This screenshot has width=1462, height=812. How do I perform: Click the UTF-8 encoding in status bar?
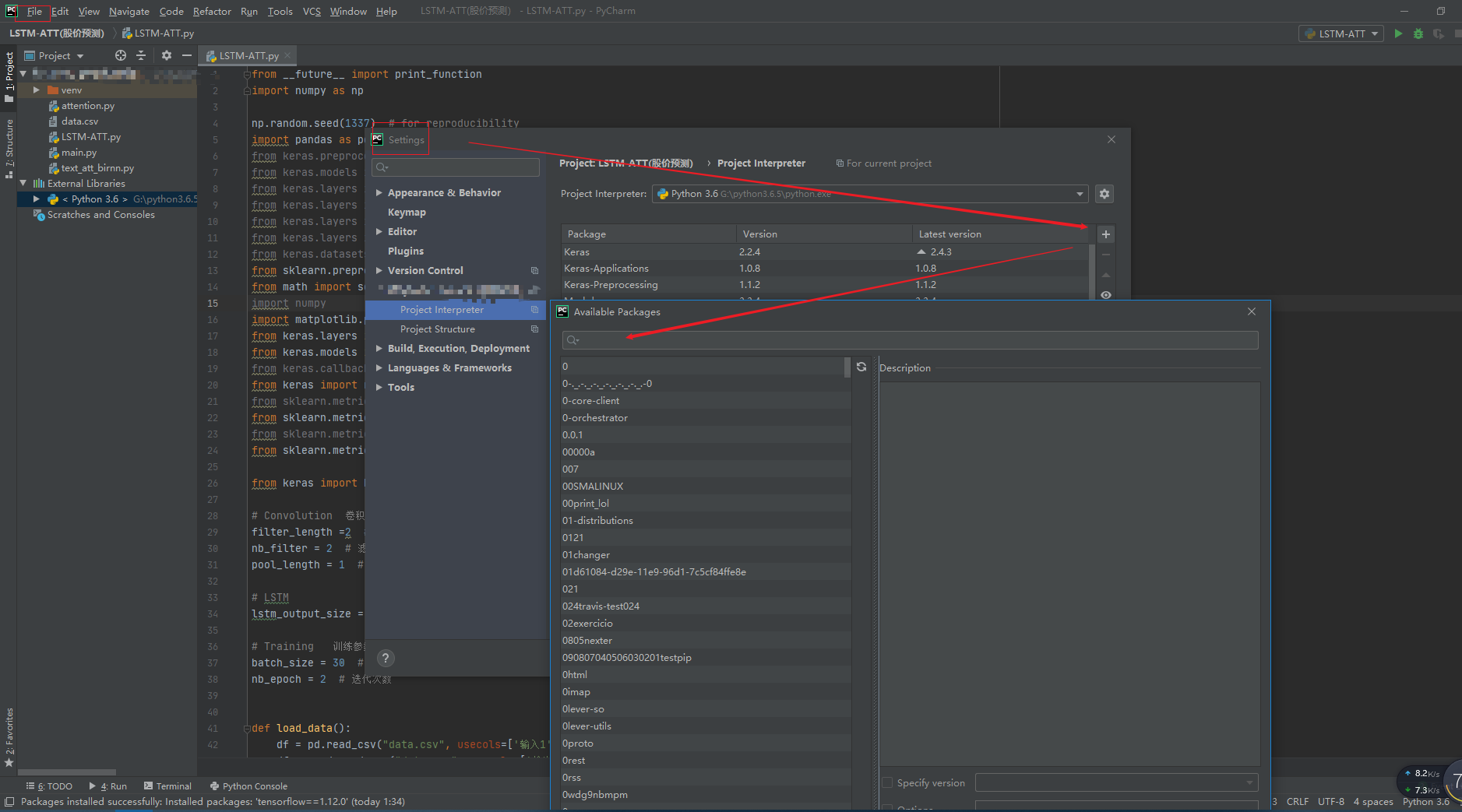point(1331,801)
